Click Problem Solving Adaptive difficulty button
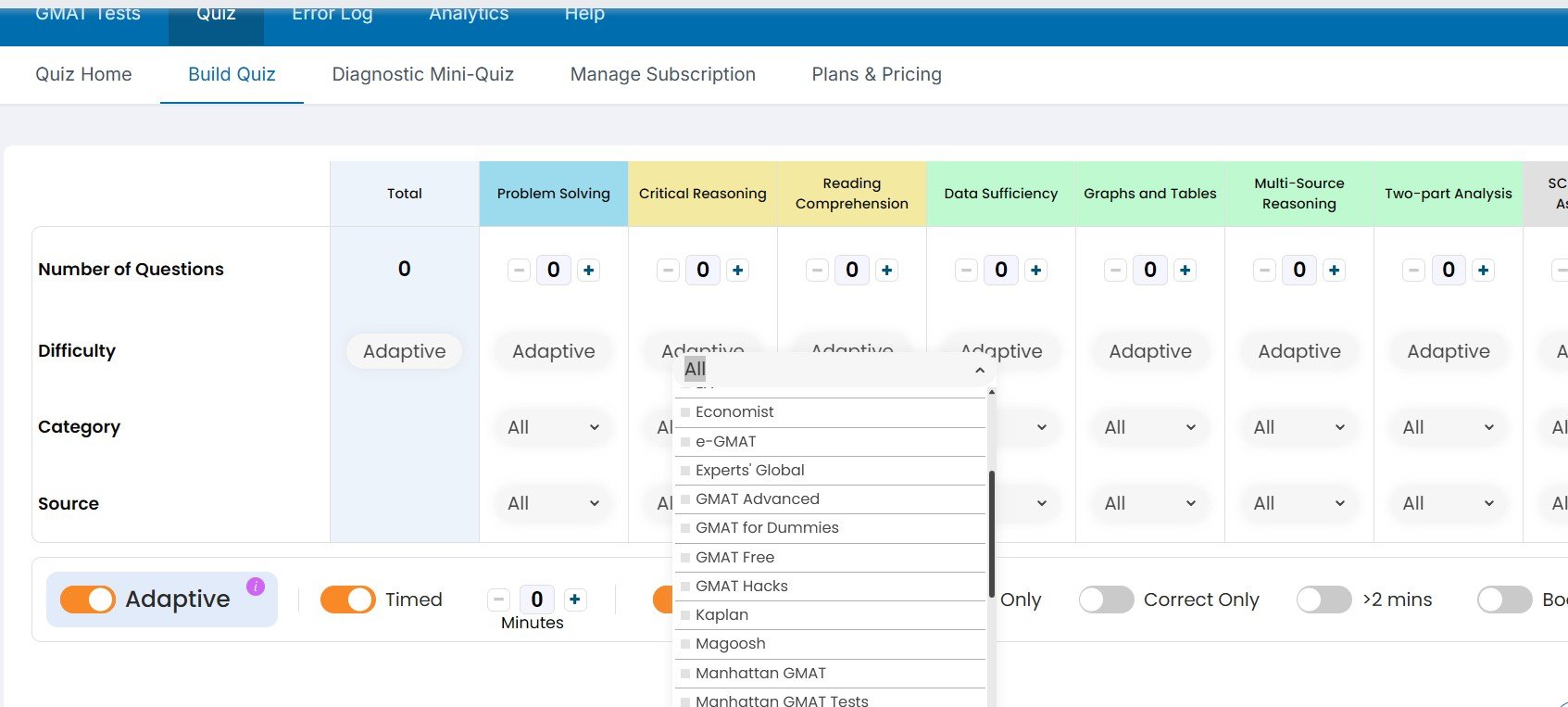The height and width of the screenshot is (707, 1568). click(553, 351)
